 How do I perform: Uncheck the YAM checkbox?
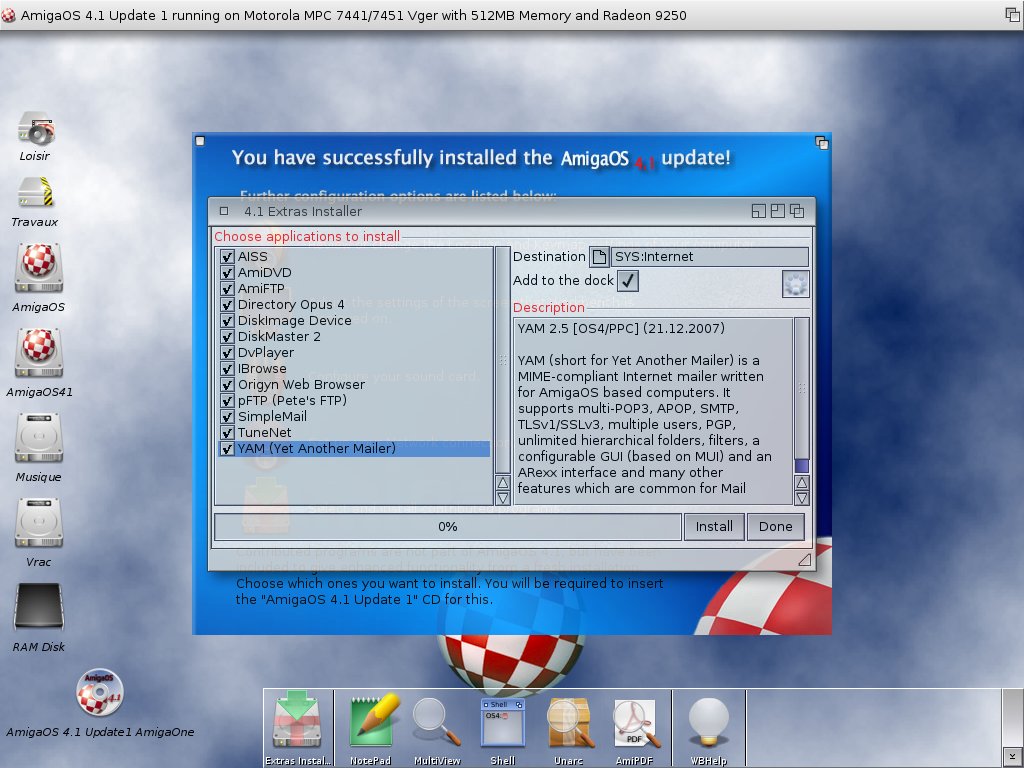[x=227, y=449]
